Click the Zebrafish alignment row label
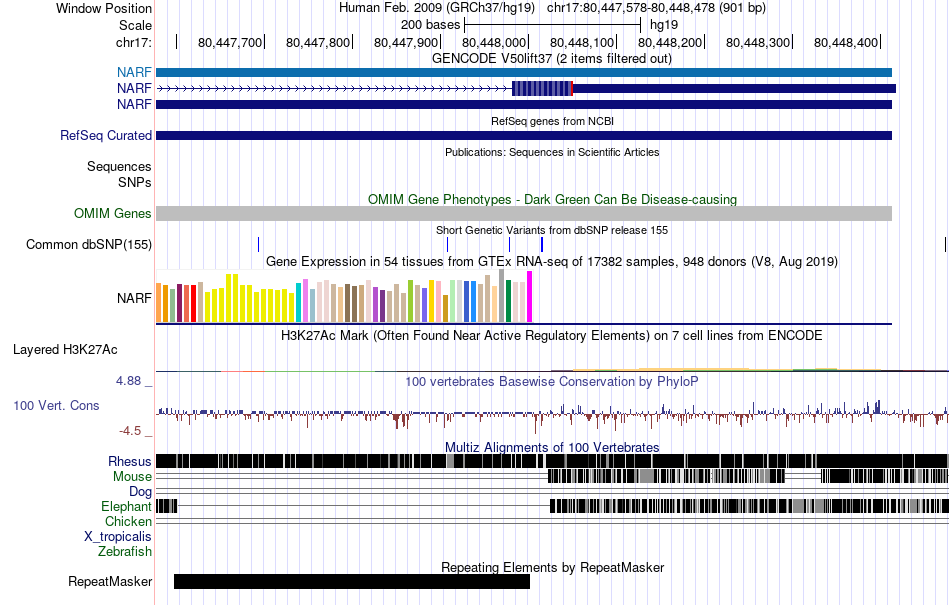 tap(125, 552)
